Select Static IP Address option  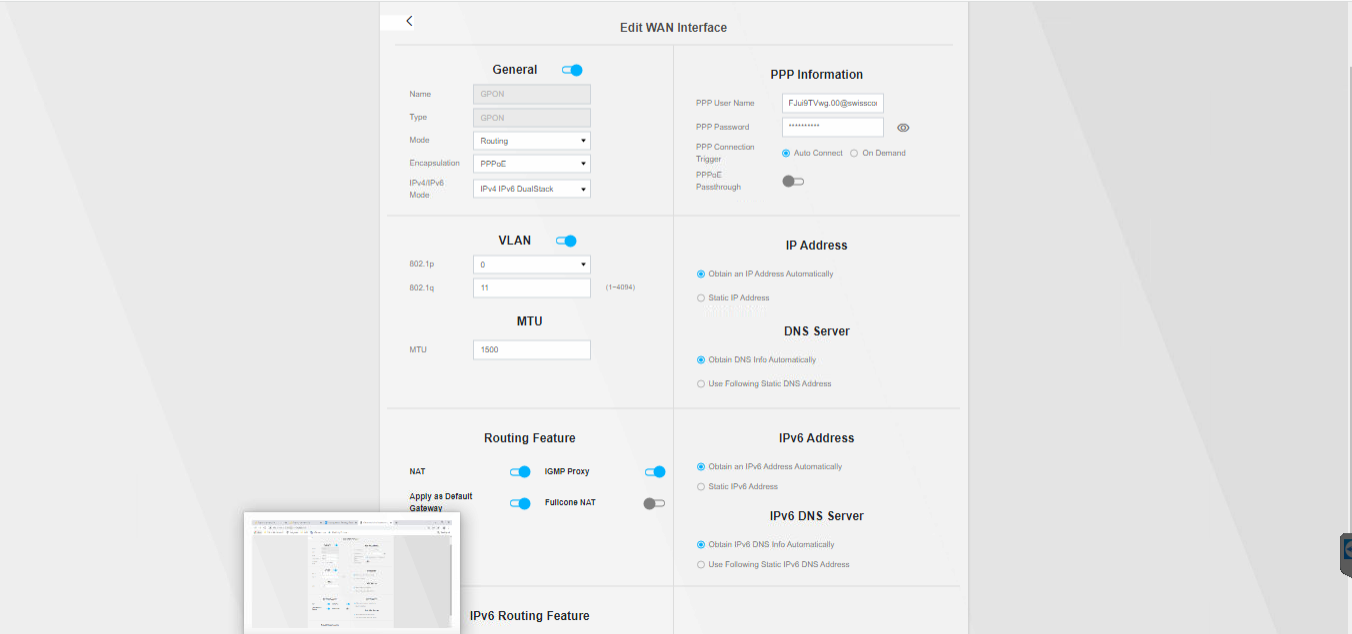coord(701,298)
